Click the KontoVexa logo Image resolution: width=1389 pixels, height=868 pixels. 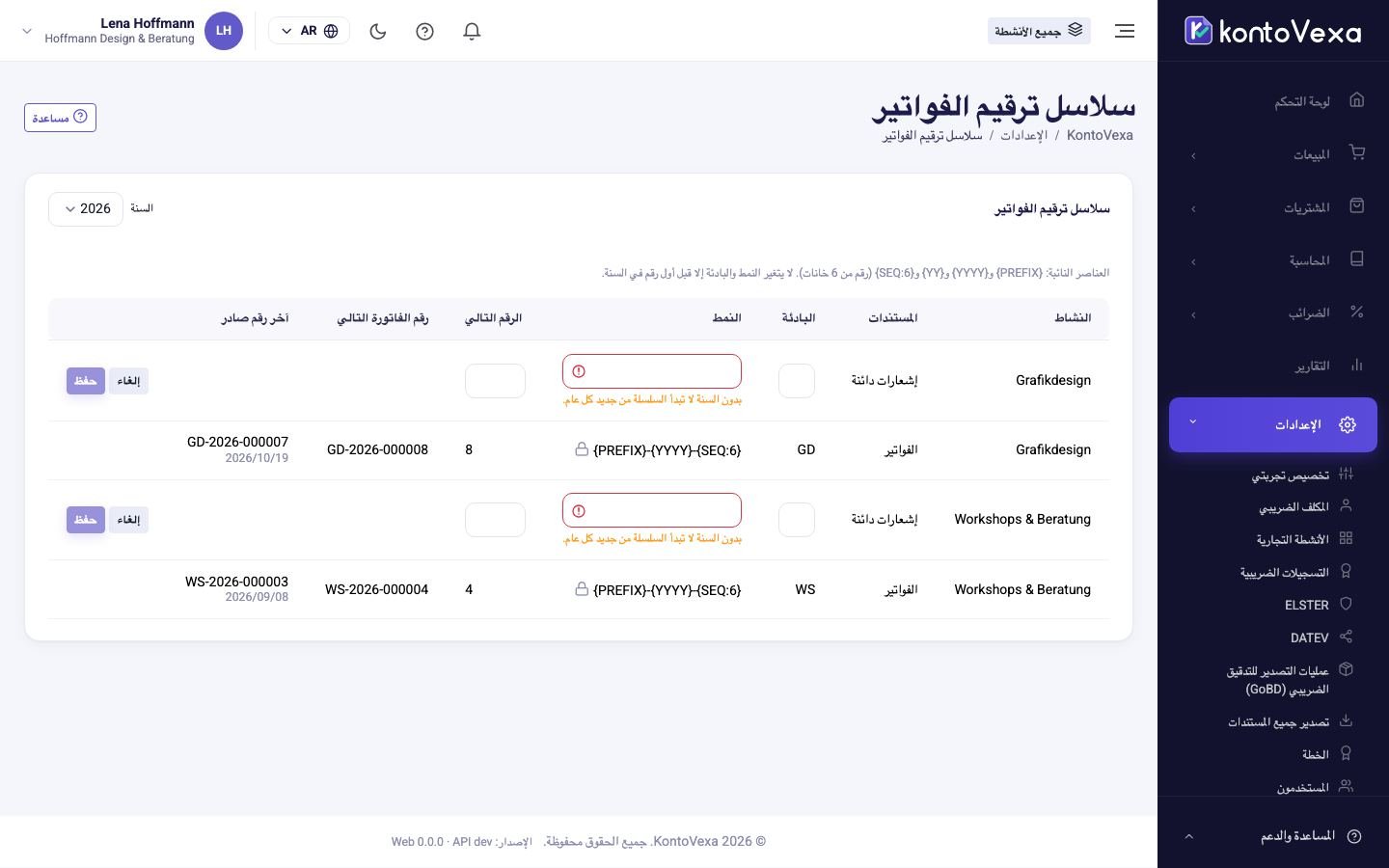point(1272,31)
